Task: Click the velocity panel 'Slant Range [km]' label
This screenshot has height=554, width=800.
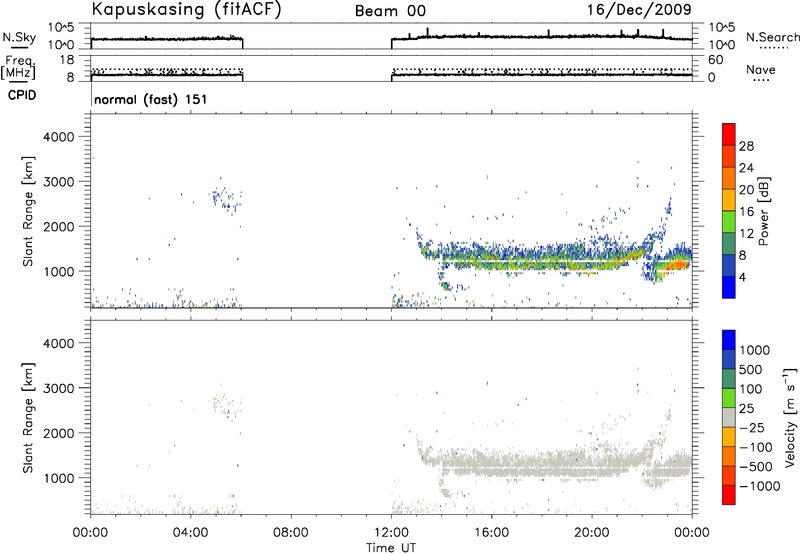Action: 28,418
